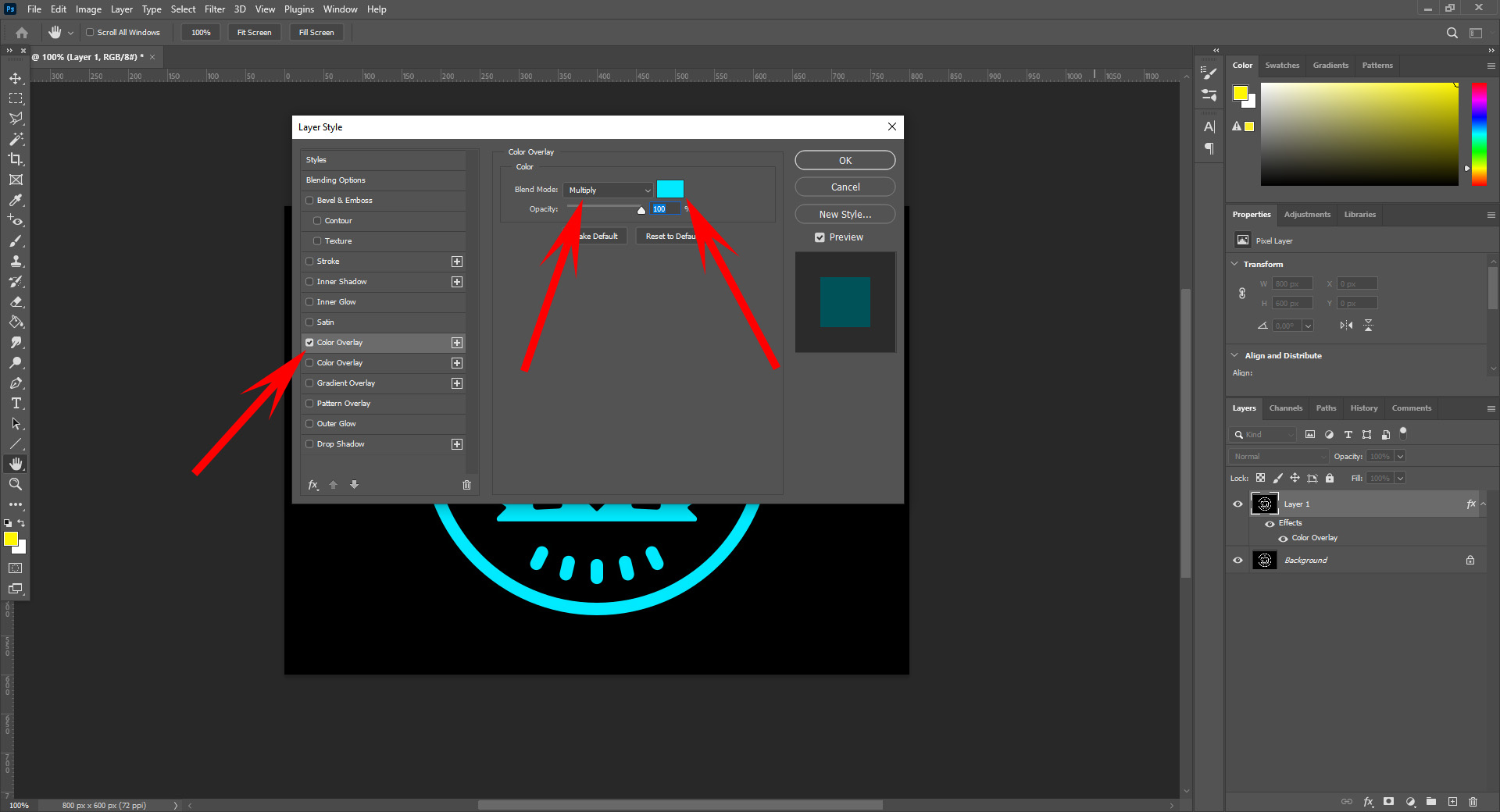The width and height of the screenshot is (1500, 812).
Task: Move effect up in Layer Style list
Action: pos(334,485)
